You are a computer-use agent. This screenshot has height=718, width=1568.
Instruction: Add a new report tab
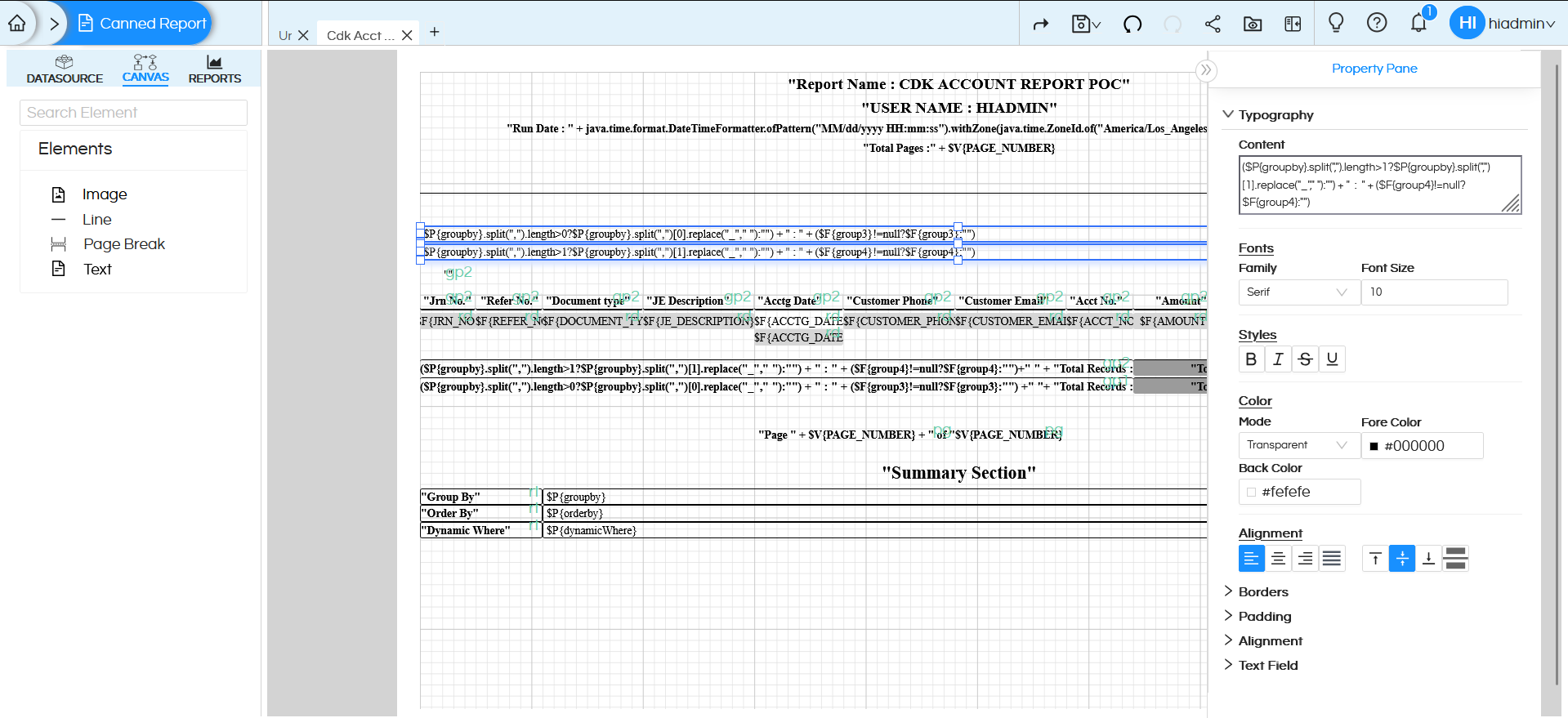coord(435,32)
